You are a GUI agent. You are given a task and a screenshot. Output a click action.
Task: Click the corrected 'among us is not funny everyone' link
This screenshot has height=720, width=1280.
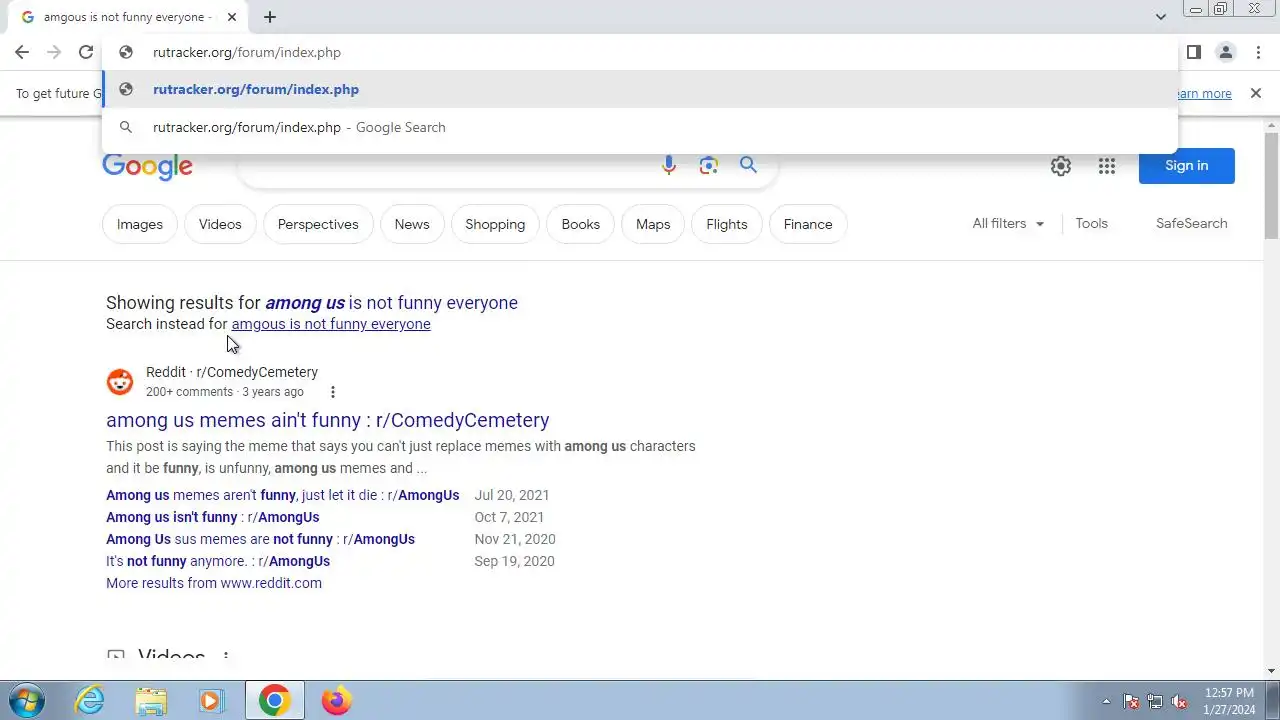(x=391, y=302)
